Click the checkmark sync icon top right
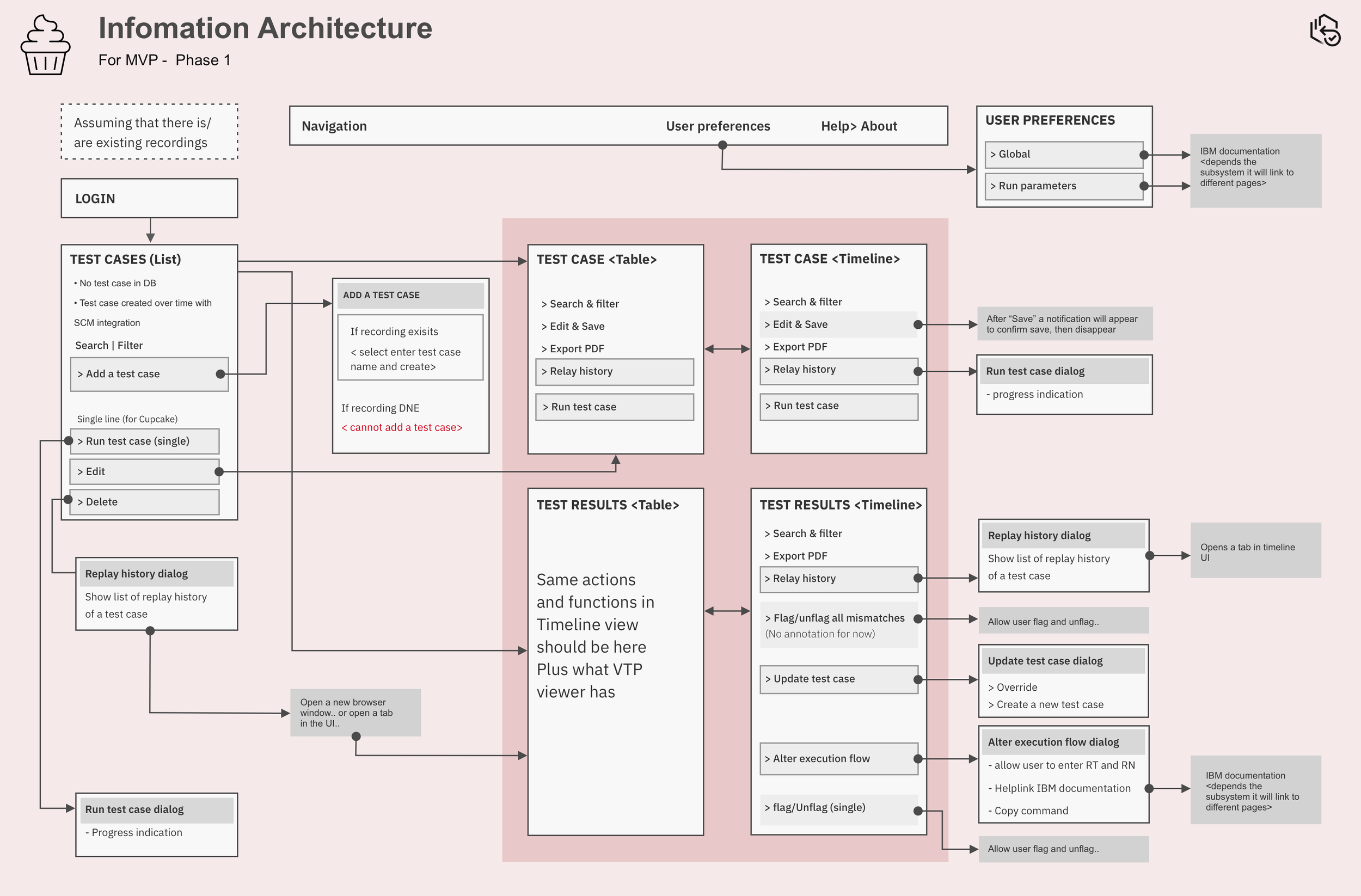The height and width of the screenshot is (896, 1361). (x=1325, y=30)
